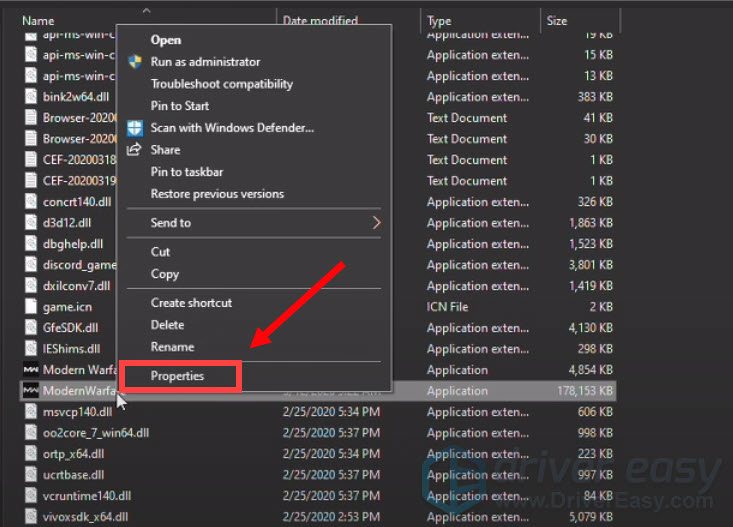
Task: Click the 1,419 KB size cell
Action: point(591,286)
